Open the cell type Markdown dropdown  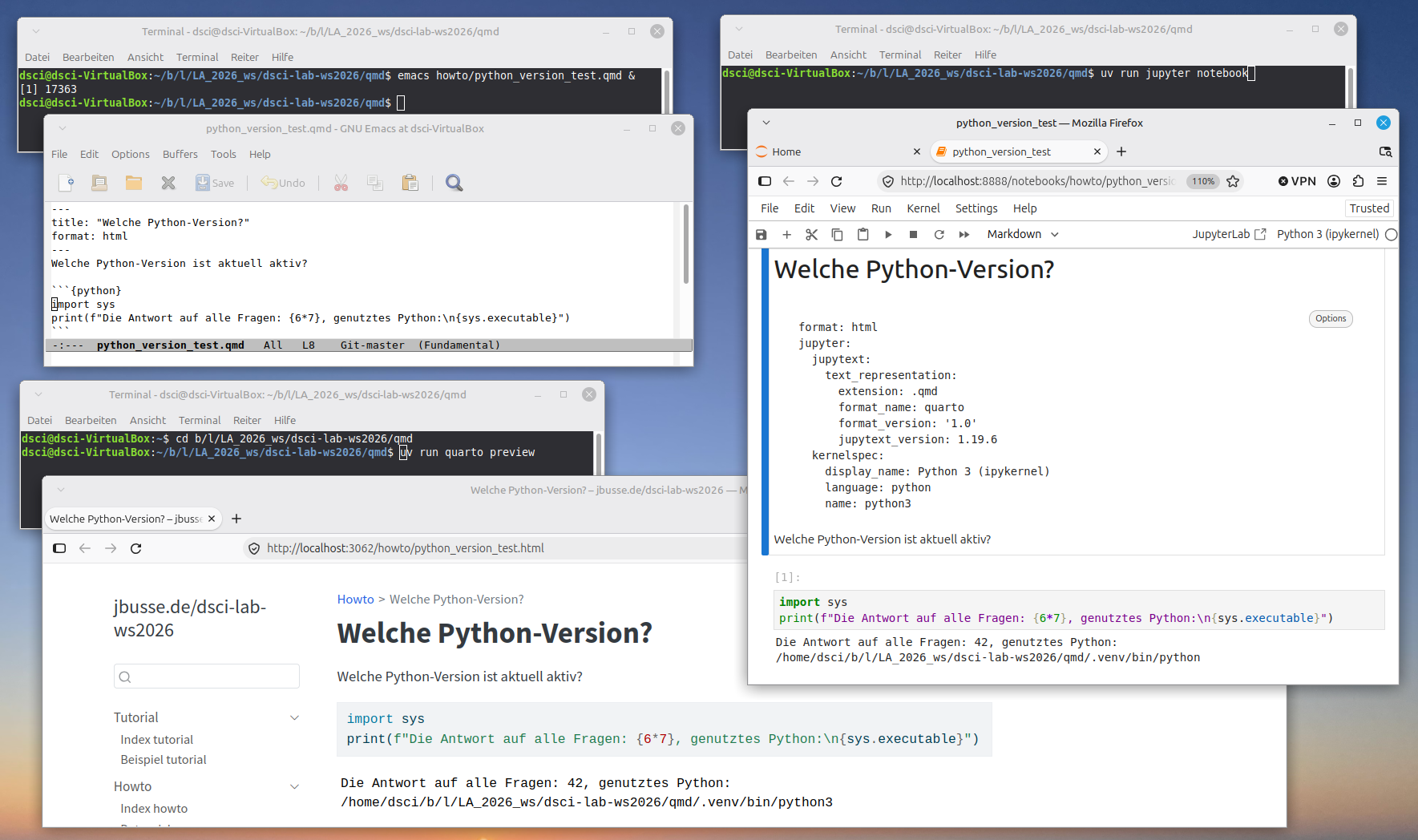pyautogui.click(x=1023, y=234)
